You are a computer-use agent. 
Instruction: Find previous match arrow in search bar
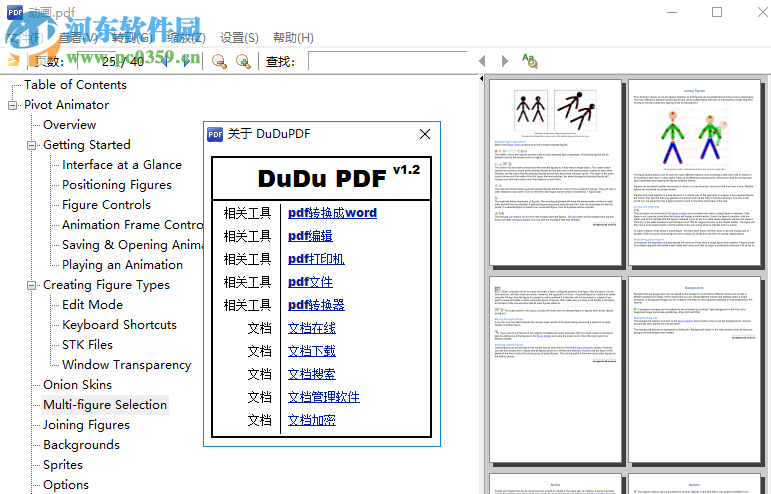[x=482, y=61]
